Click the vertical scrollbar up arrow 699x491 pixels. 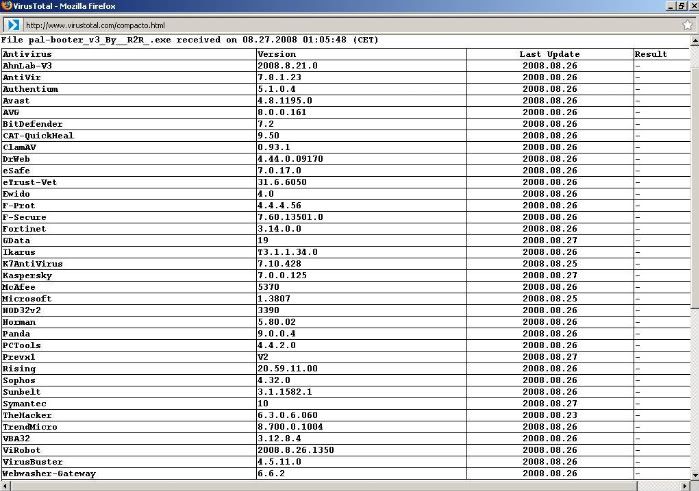(695, 41)
